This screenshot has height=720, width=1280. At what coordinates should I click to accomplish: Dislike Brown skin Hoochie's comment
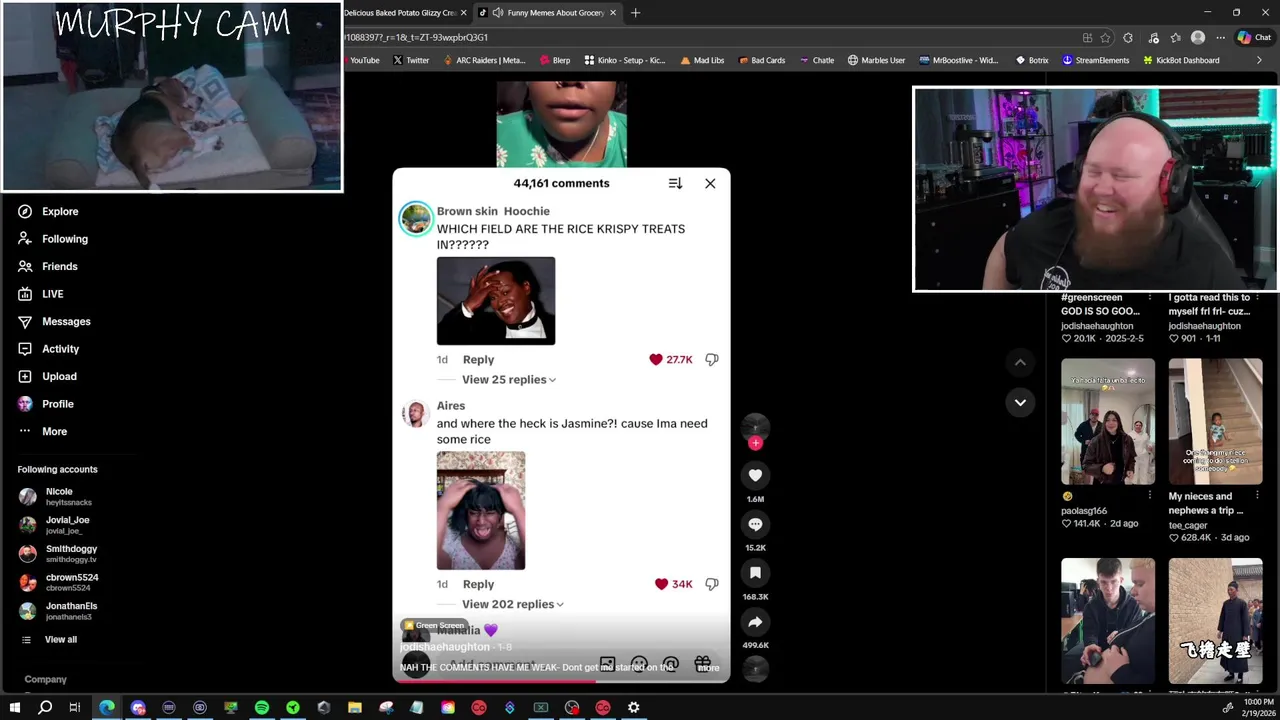tap(712, 359)
